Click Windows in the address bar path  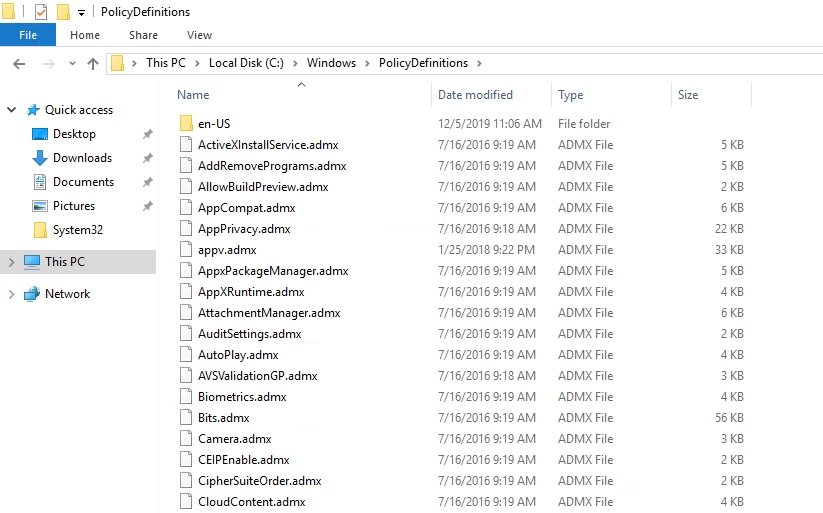point(331,63)
